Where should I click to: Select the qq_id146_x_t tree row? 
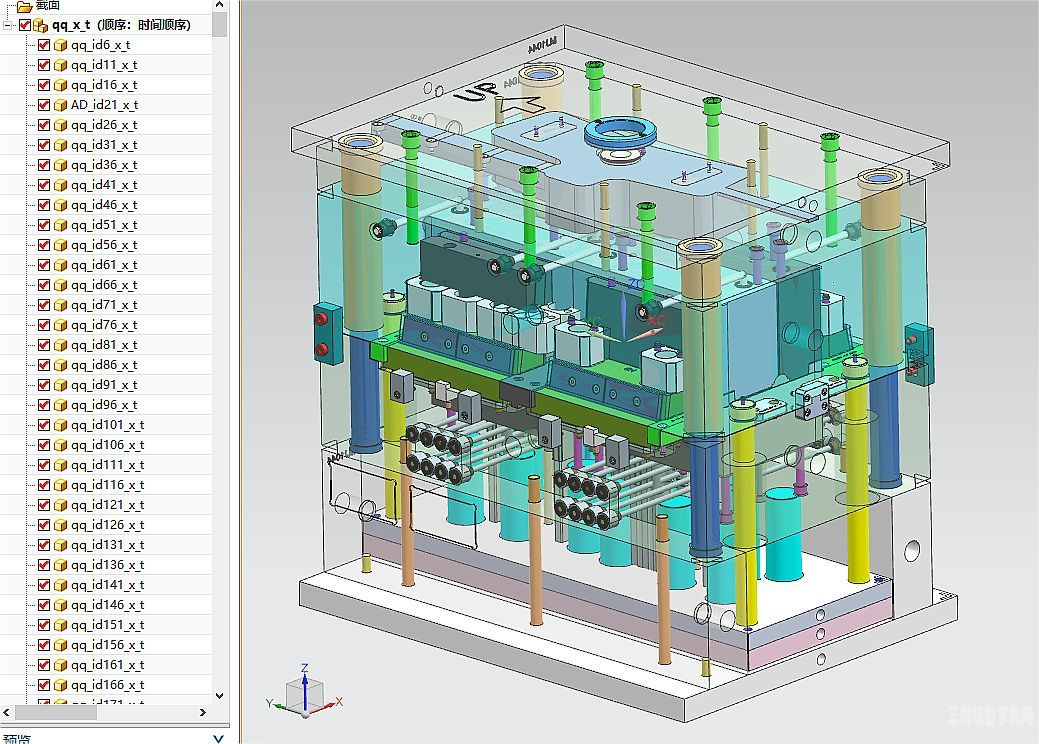(106, 605)
